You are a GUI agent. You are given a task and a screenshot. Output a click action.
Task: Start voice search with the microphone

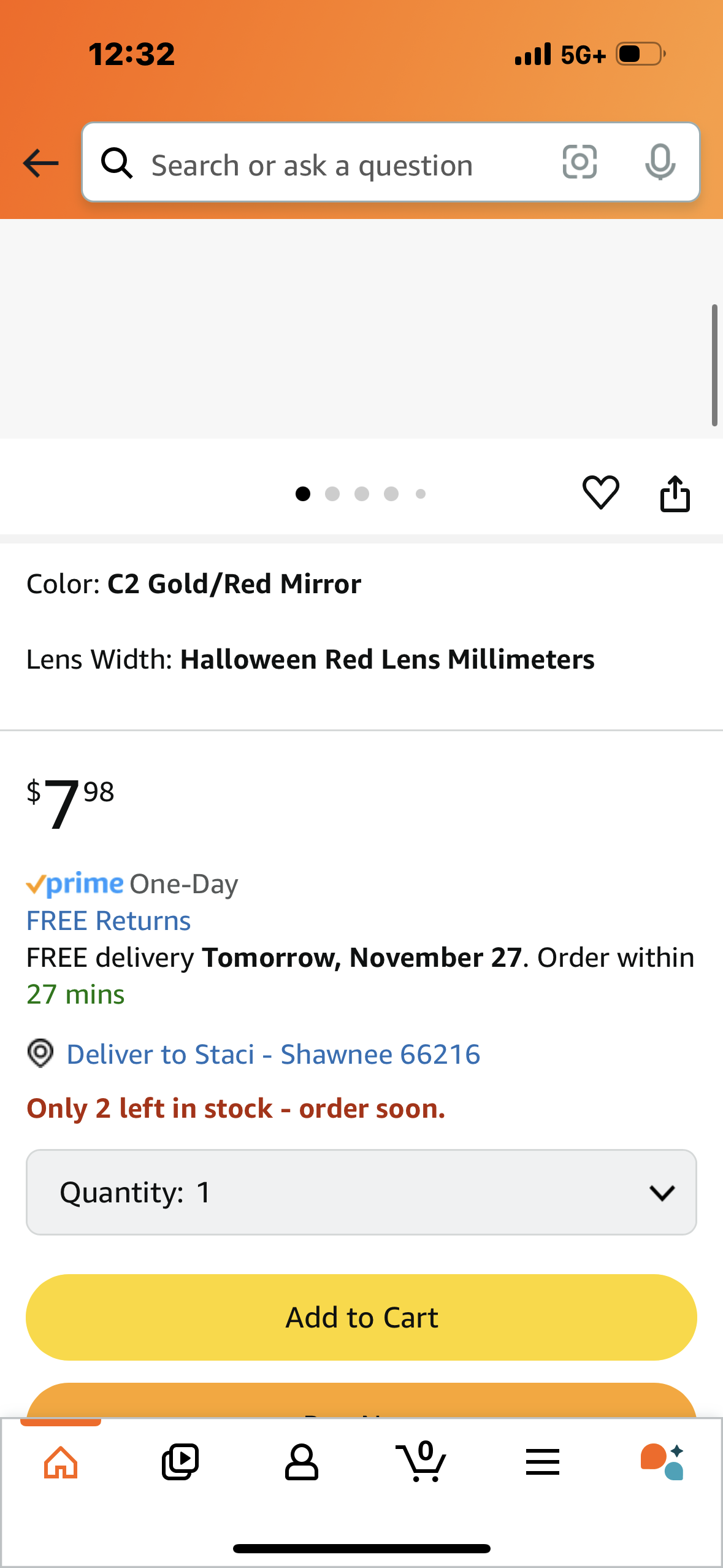tap(659, 162)
